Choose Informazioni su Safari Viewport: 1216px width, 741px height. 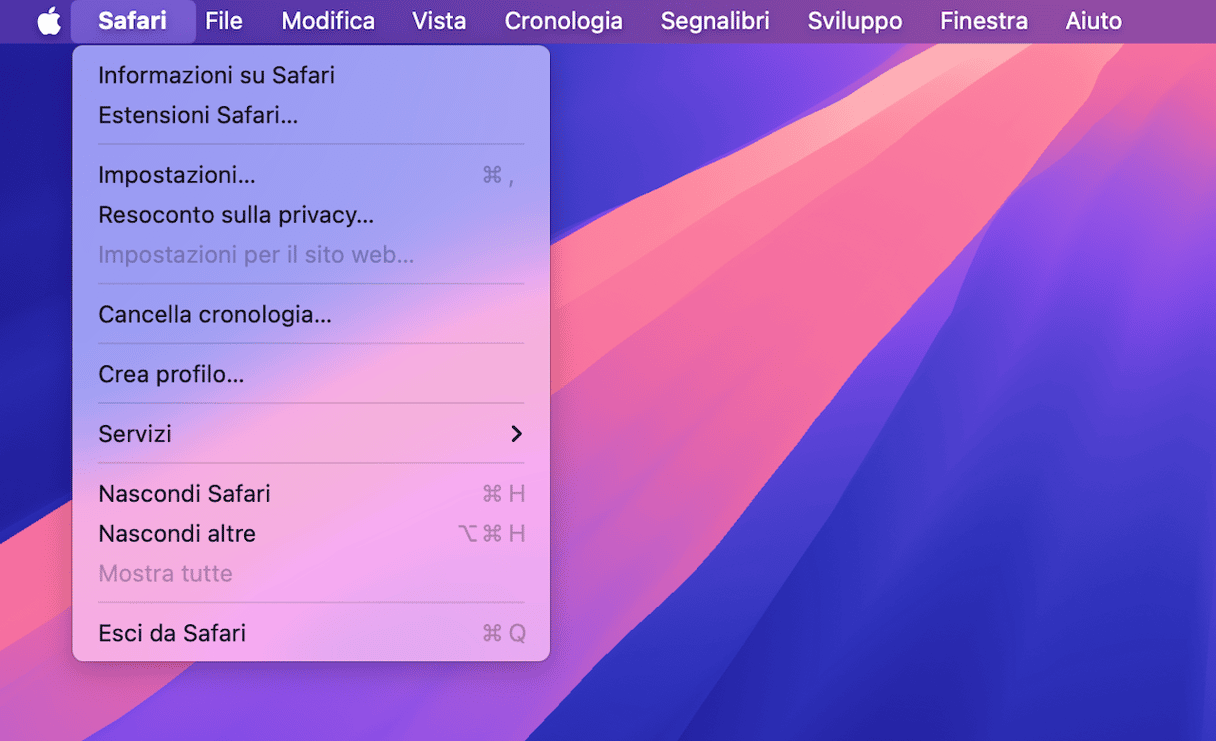point(311,75)
